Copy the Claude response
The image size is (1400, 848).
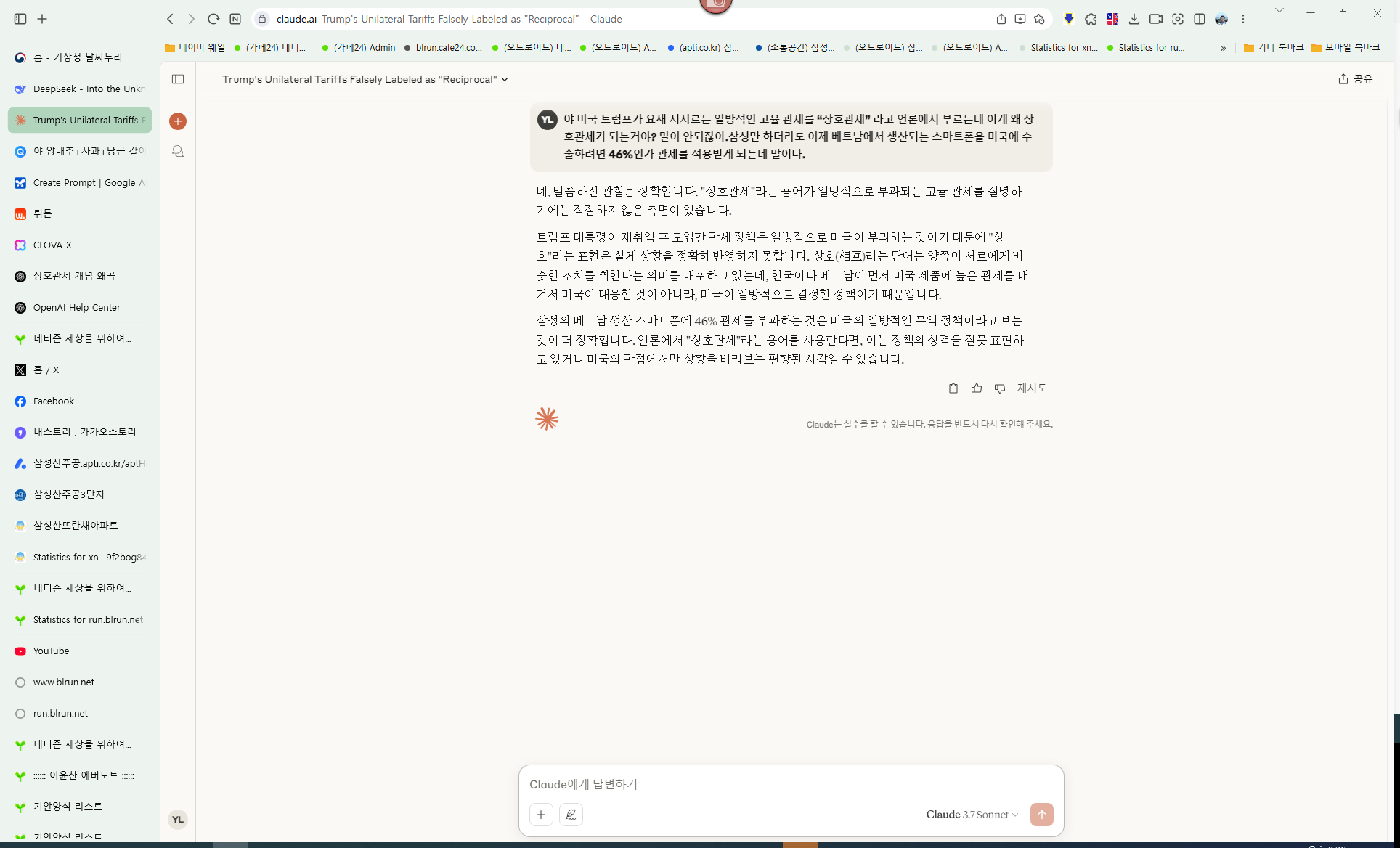click(x=953, y=388)
